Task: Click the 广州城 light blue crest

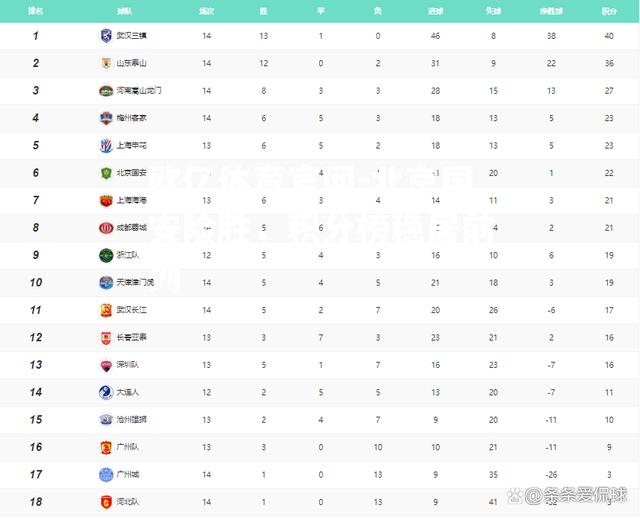Action: [x=106, y=475]
